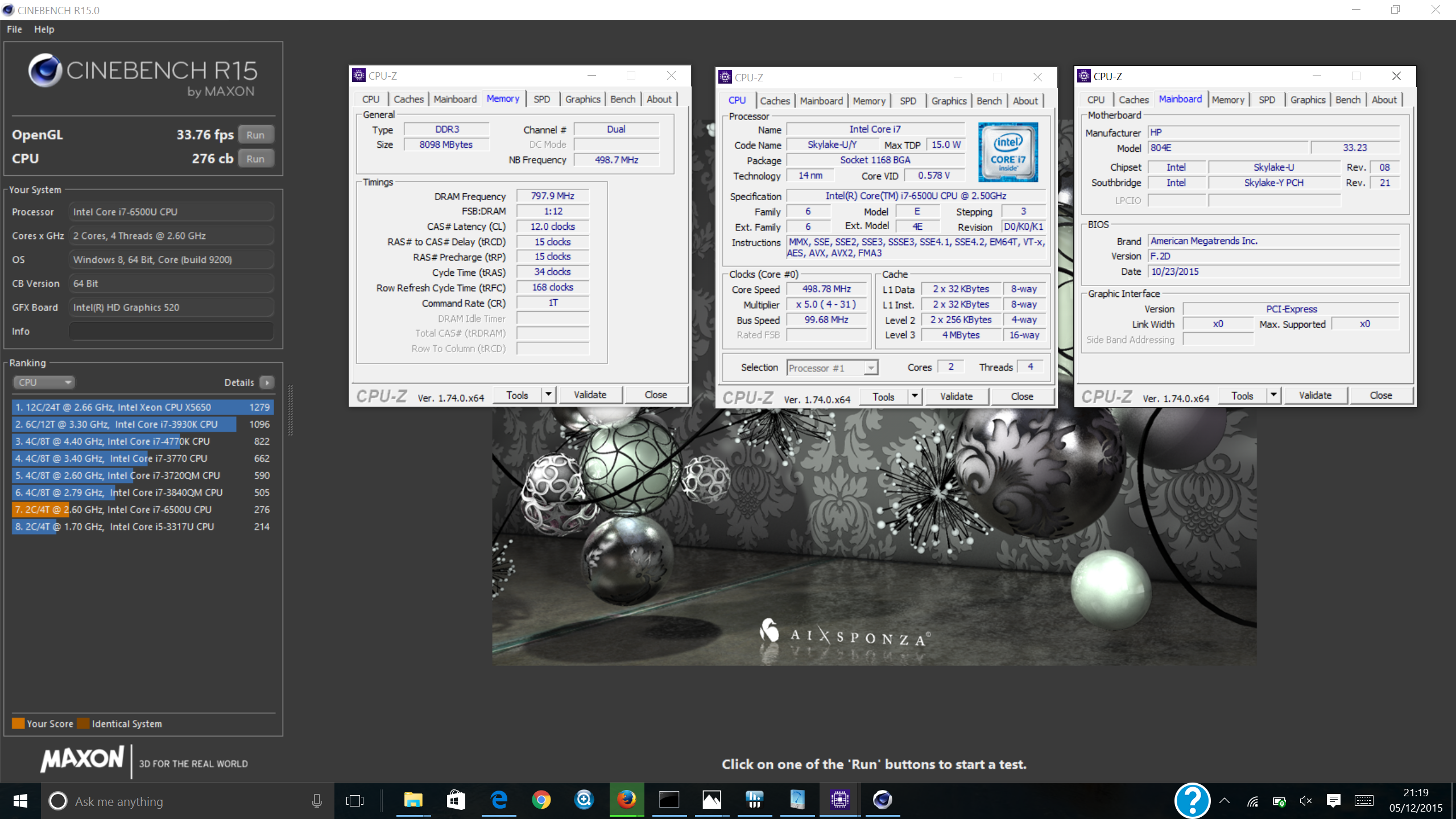Open Caches tab in the middle CPU-Z window
This screenshot has height=819, width=1456.
775,101
